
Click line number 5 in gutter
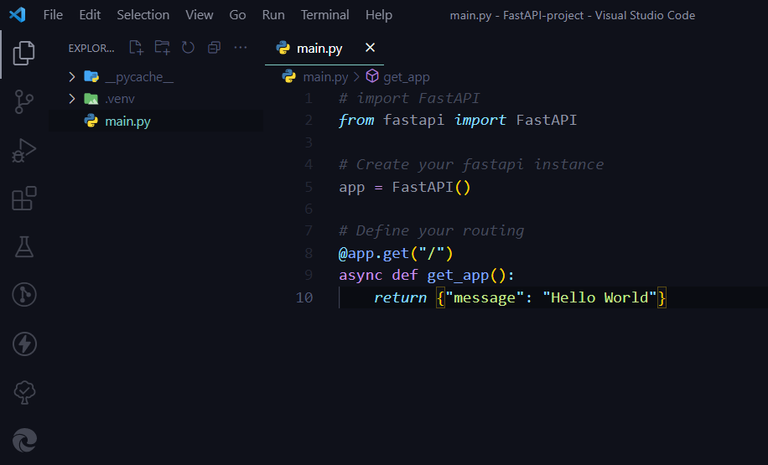(309, 187)
